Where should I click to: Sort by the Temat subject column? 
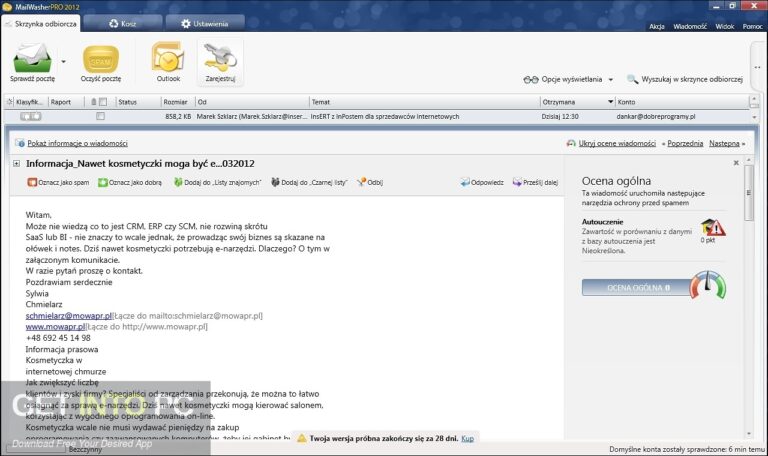pos(321,102)
